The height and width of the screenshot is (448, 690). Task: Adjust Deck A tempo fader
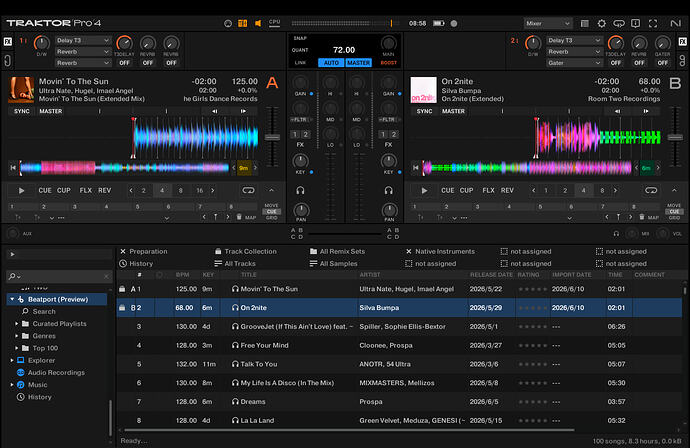pyautogui.click(x=272, y=137)
